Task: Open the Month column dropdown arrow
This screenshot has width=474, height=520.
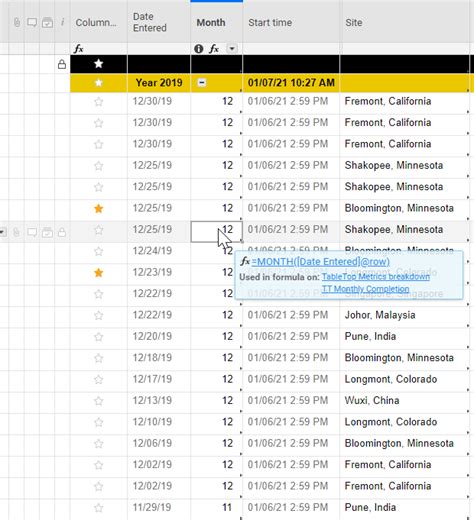Action: coord(232,49)
